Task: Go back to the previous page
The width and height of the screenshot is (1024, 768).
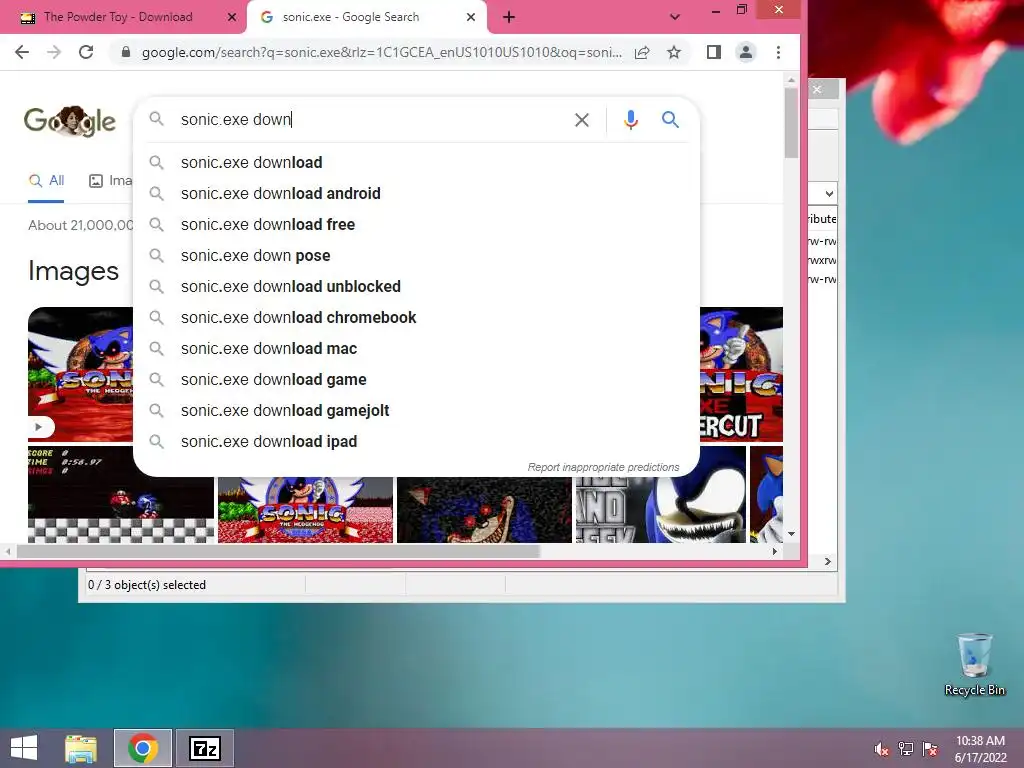Action: [x=22, y=52]
